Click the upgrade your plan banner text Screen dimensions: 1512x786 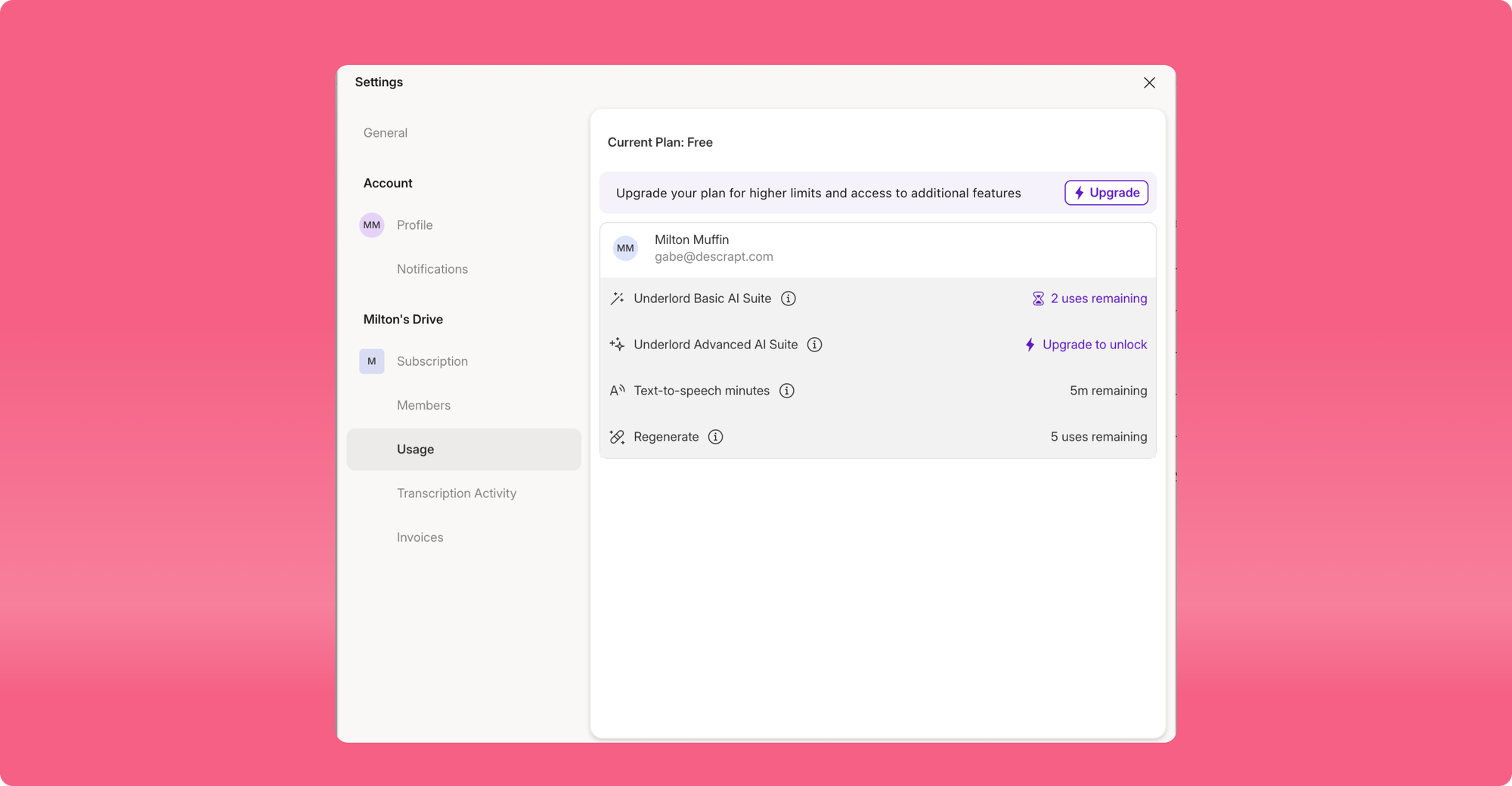click(818, 193)
